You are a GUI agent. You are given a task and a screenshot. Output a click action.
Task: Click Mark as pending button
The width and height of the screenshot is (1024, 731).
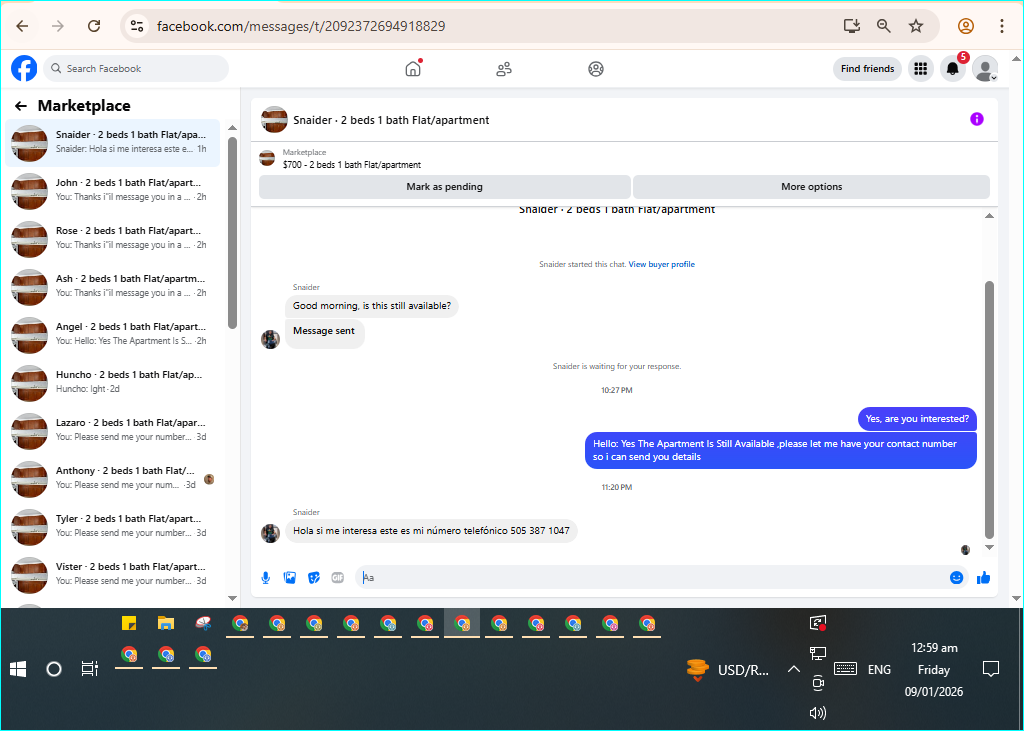click(x=445, y=187)
